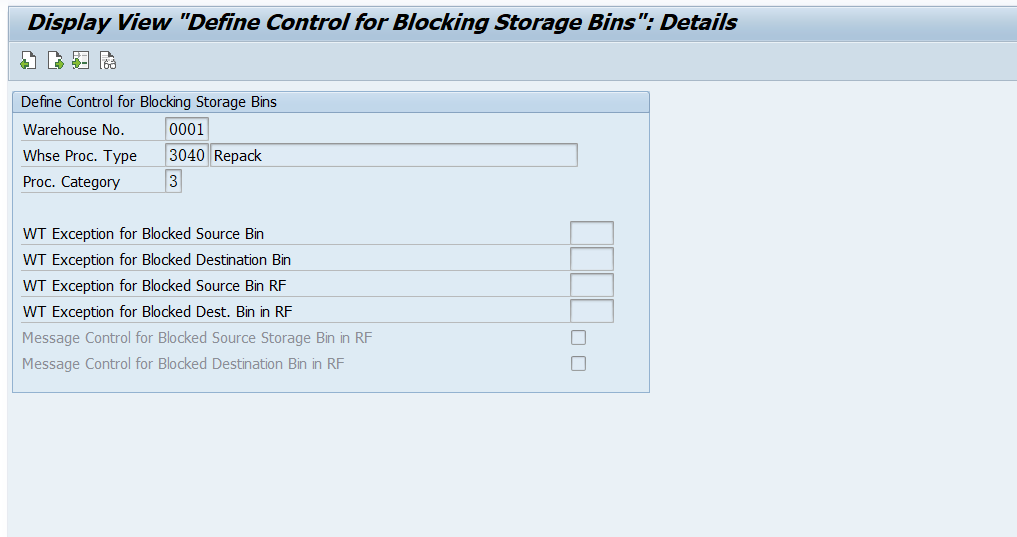
Task: Click the display document glasses icon
Action: click(108, 62)
